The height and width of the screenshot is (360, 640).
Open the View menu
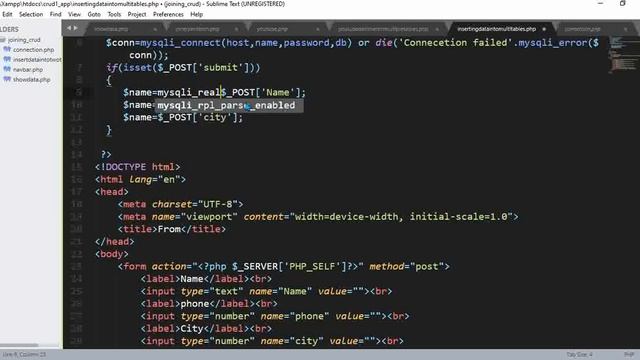click(74, 14)
